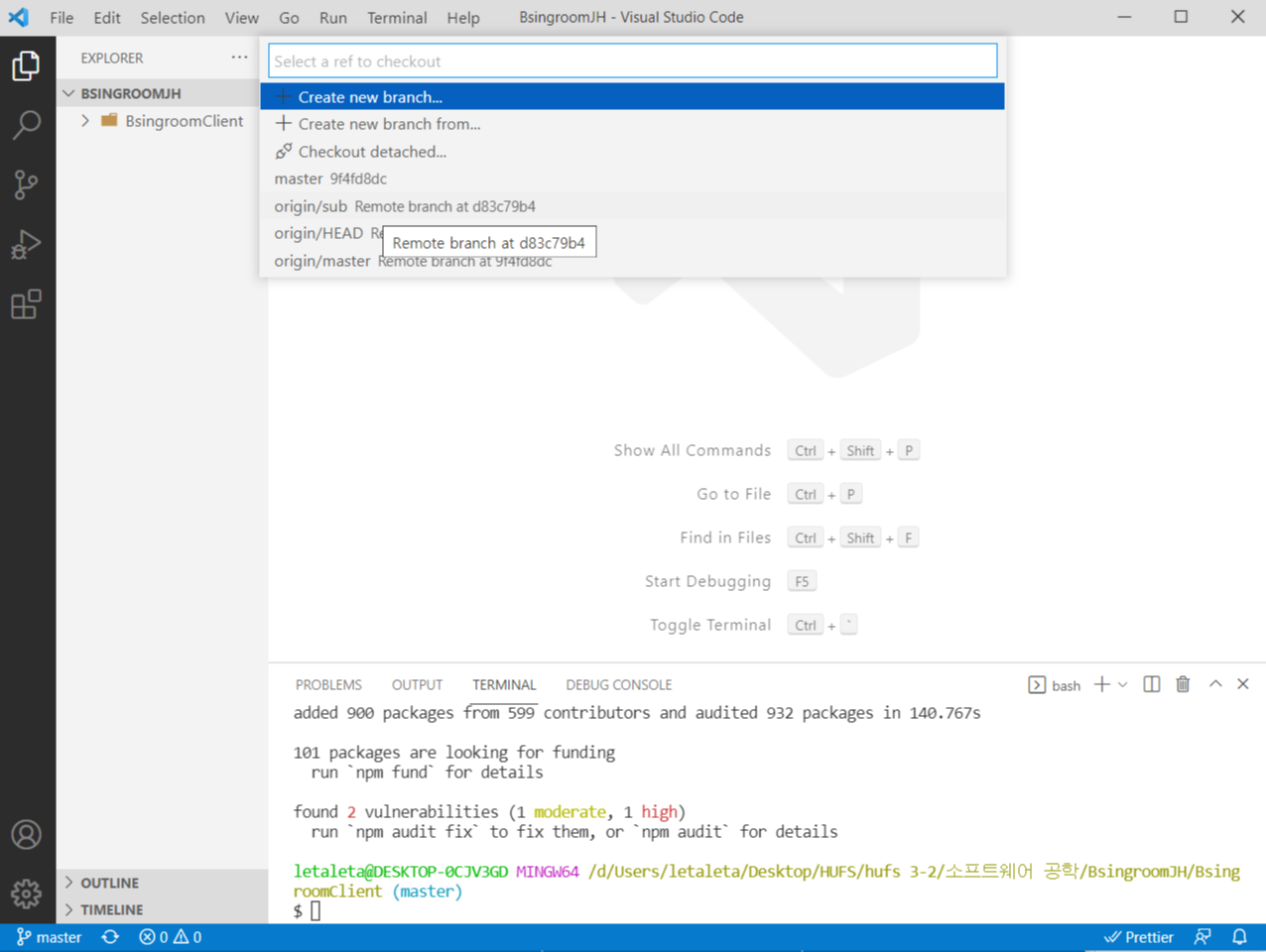Select the origin/HEAD remote ref
Image resolution: width=1266 pixels, height=952 pixels.
(x=632, y=233)
